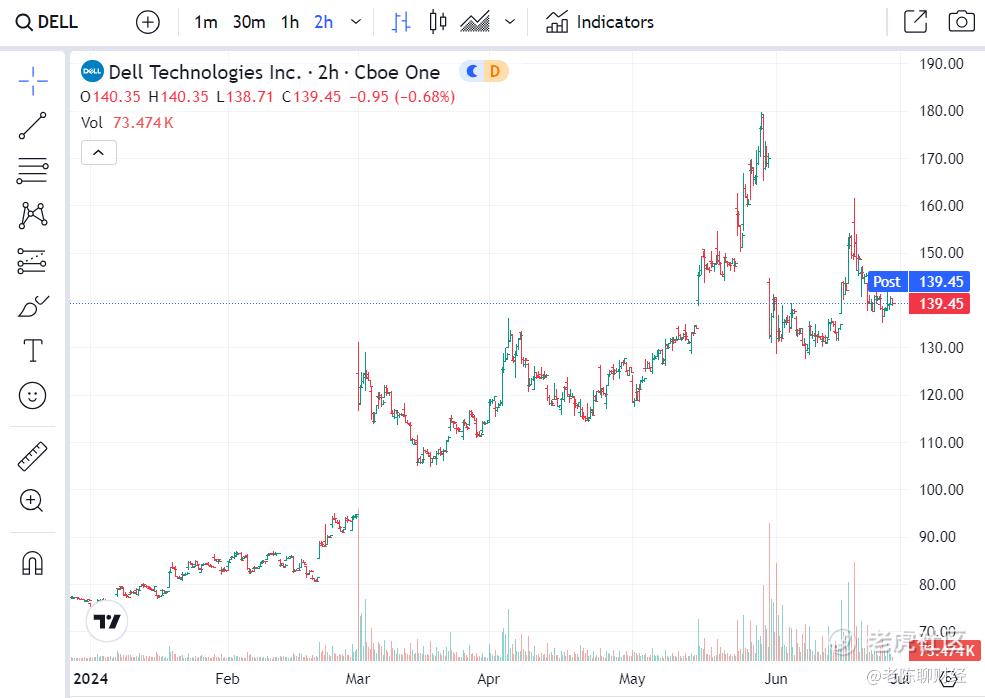Toggle extended hours moon indicator
Screen dimensions: 985x698
[x=472, y=72]
